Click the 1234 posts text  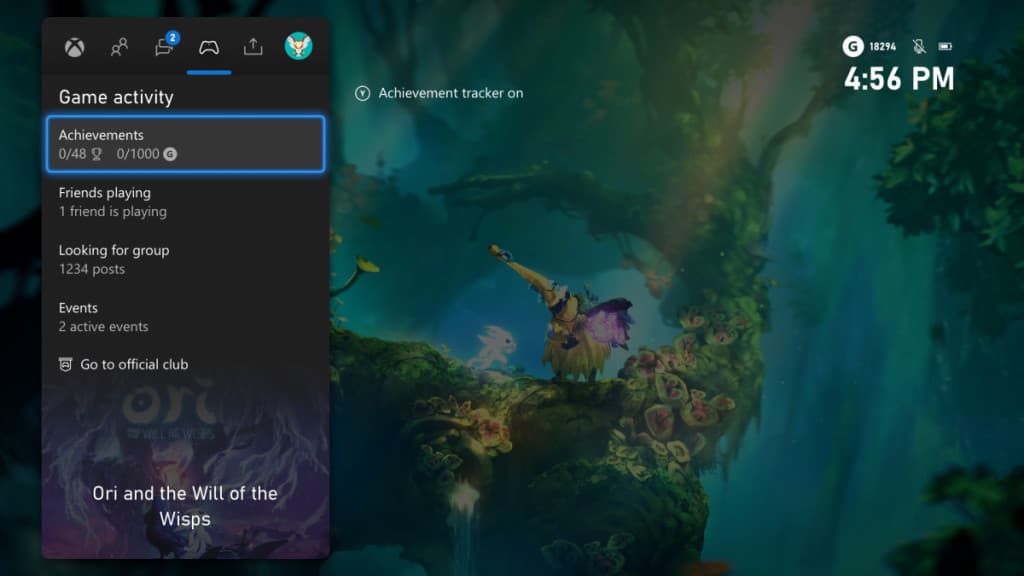[91, 269]
